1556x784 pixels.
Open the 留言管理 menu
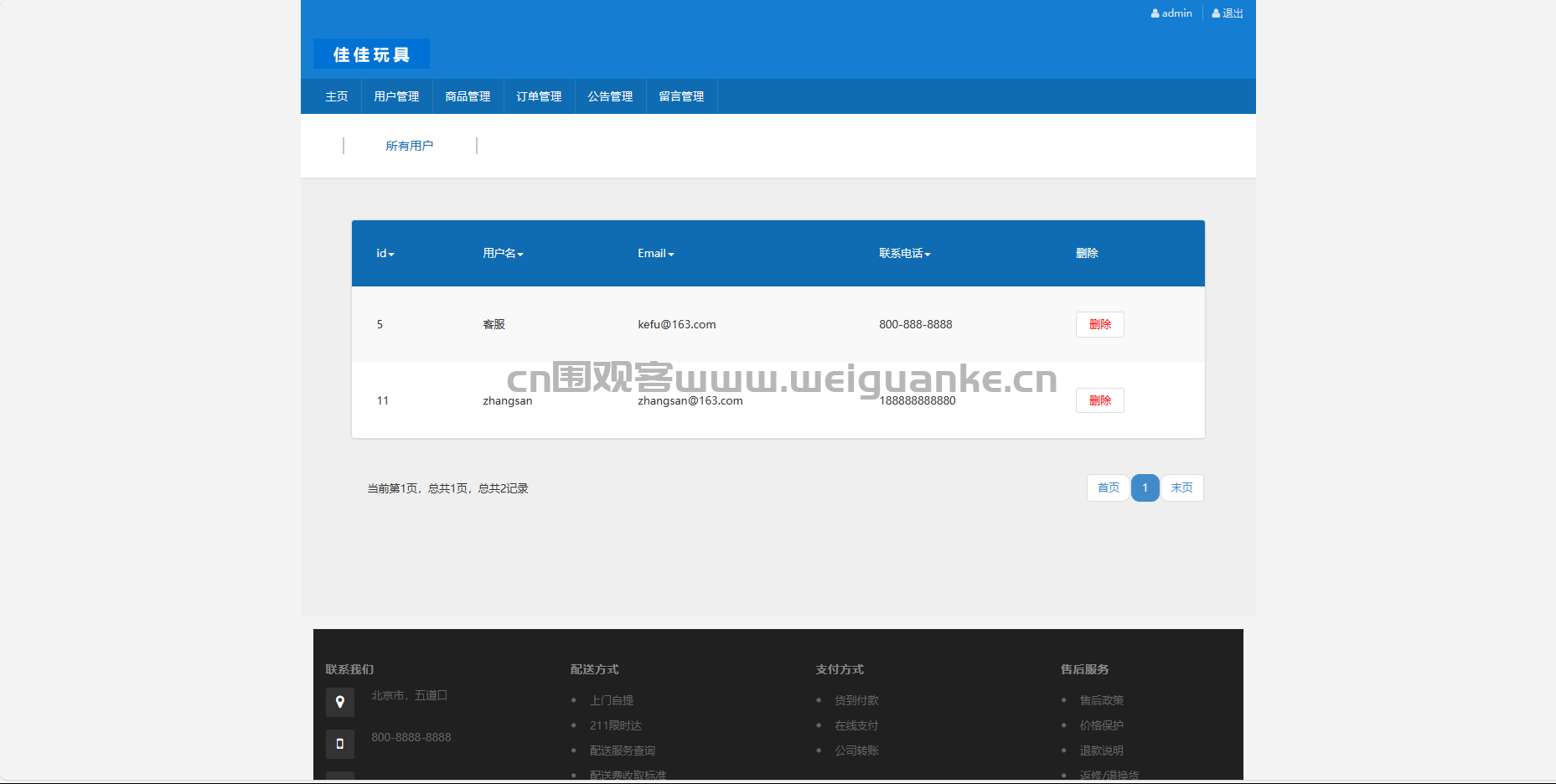coord(681,96)
